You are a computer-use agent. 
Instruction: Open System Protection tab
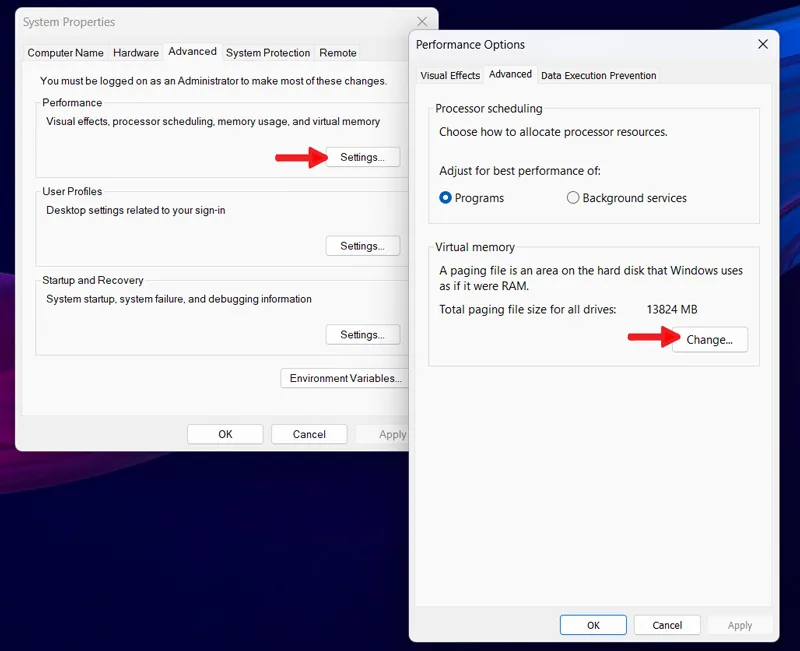tap(268, 53)
